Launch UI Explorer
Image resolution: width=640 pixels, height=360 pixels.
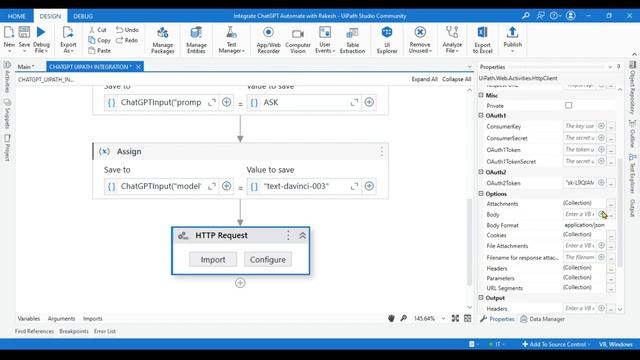tap(387, 40)
